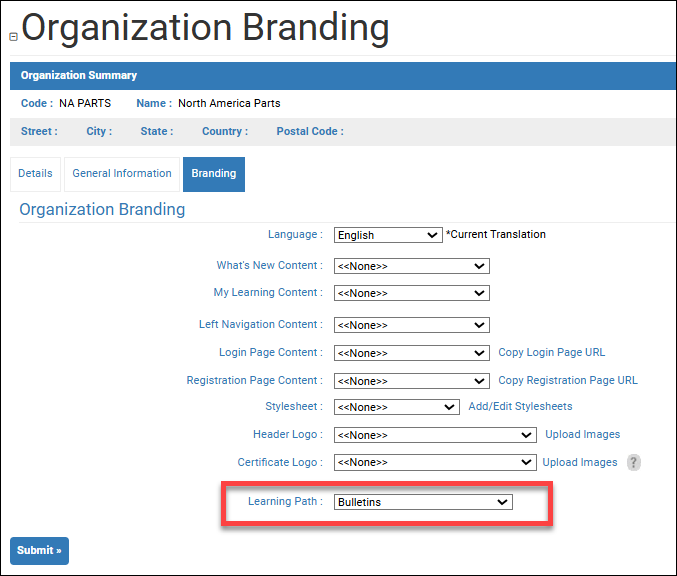Open the Login Page Content dropdown
This screenshot has height=576, width=677.
click(411, 353)
